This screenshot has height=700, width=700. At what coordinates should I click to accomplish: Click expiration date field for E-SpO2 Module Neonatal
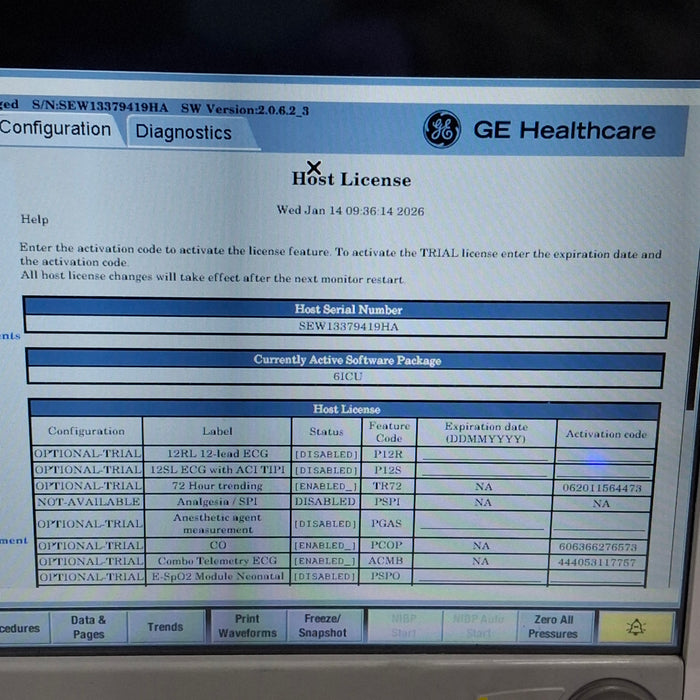480,576
